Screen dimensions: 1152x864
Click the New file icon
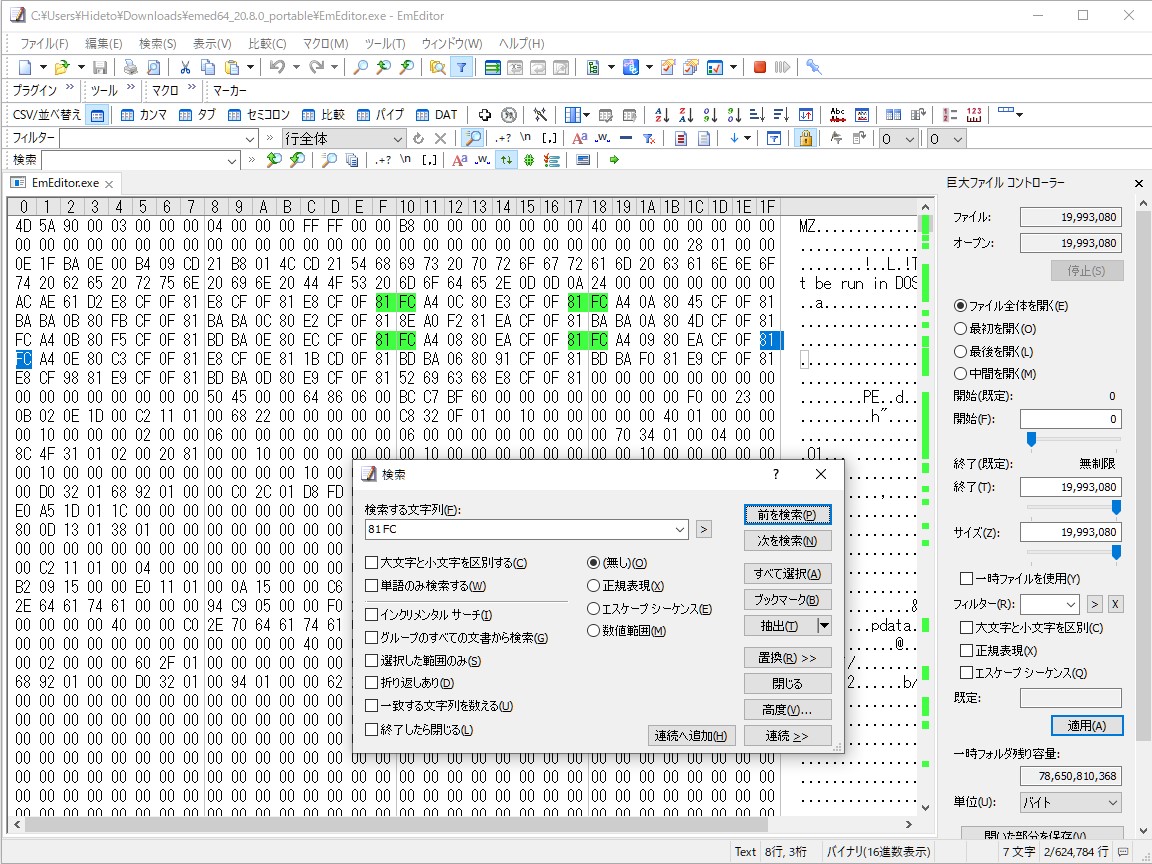[24, 68]
